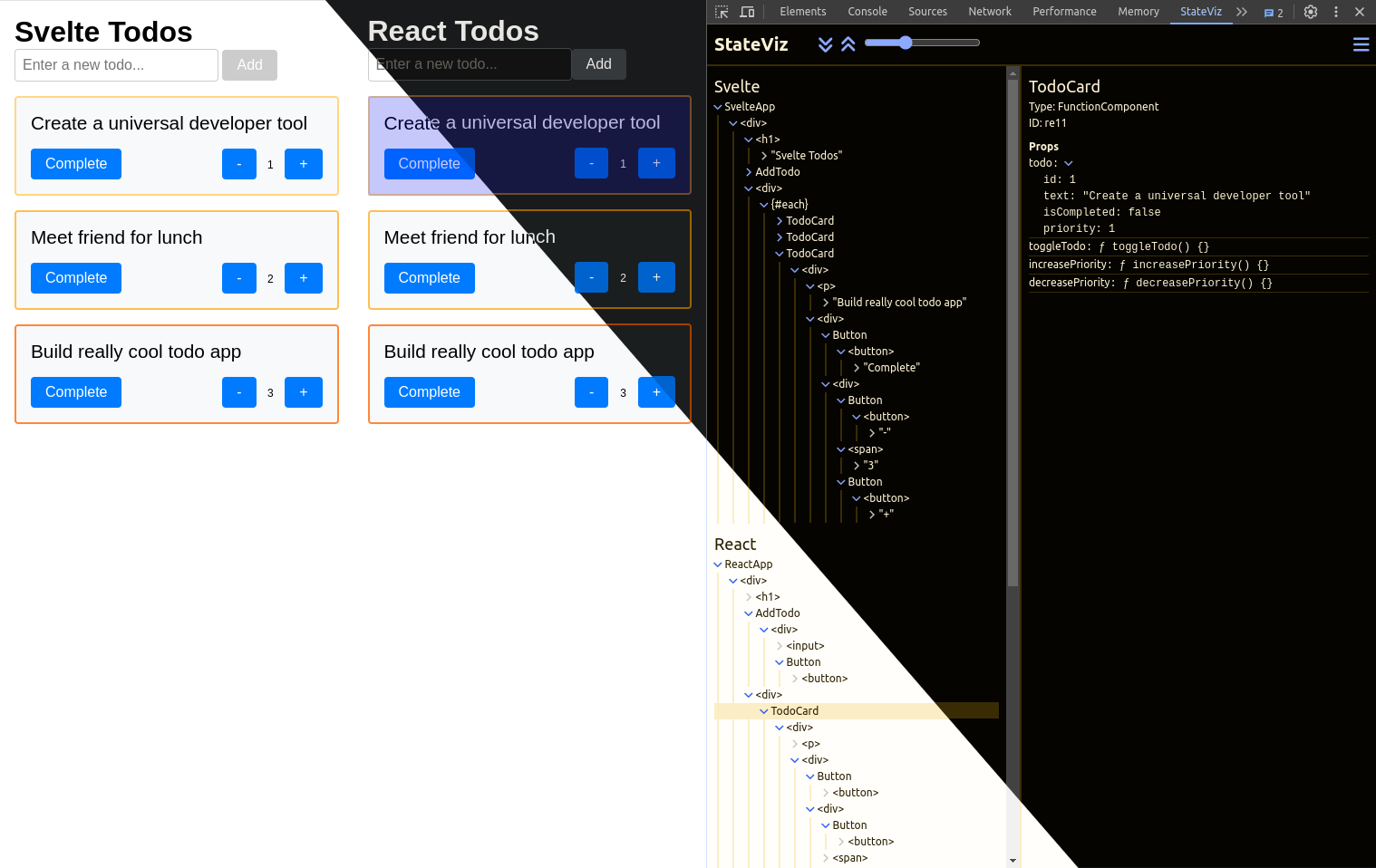Click StateViz expand-all double chevron down
Image resolution: width=1376 pixels, height=868 pixels.
tap(826, 44)
